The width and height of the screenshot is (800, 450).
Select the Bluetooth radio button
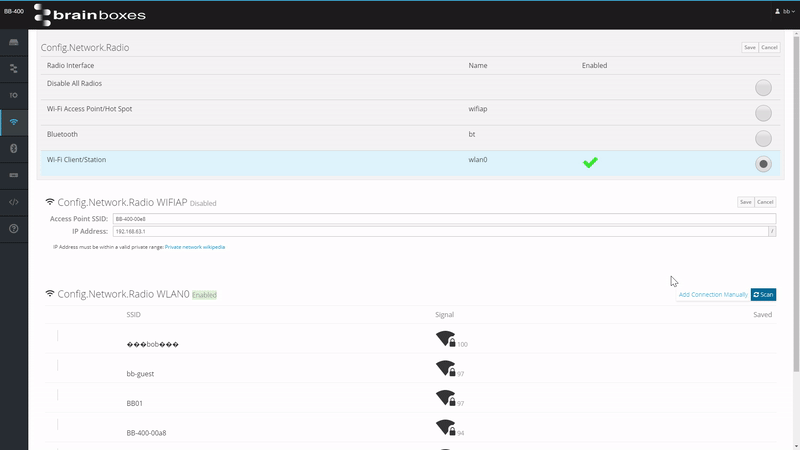(763, 138)
